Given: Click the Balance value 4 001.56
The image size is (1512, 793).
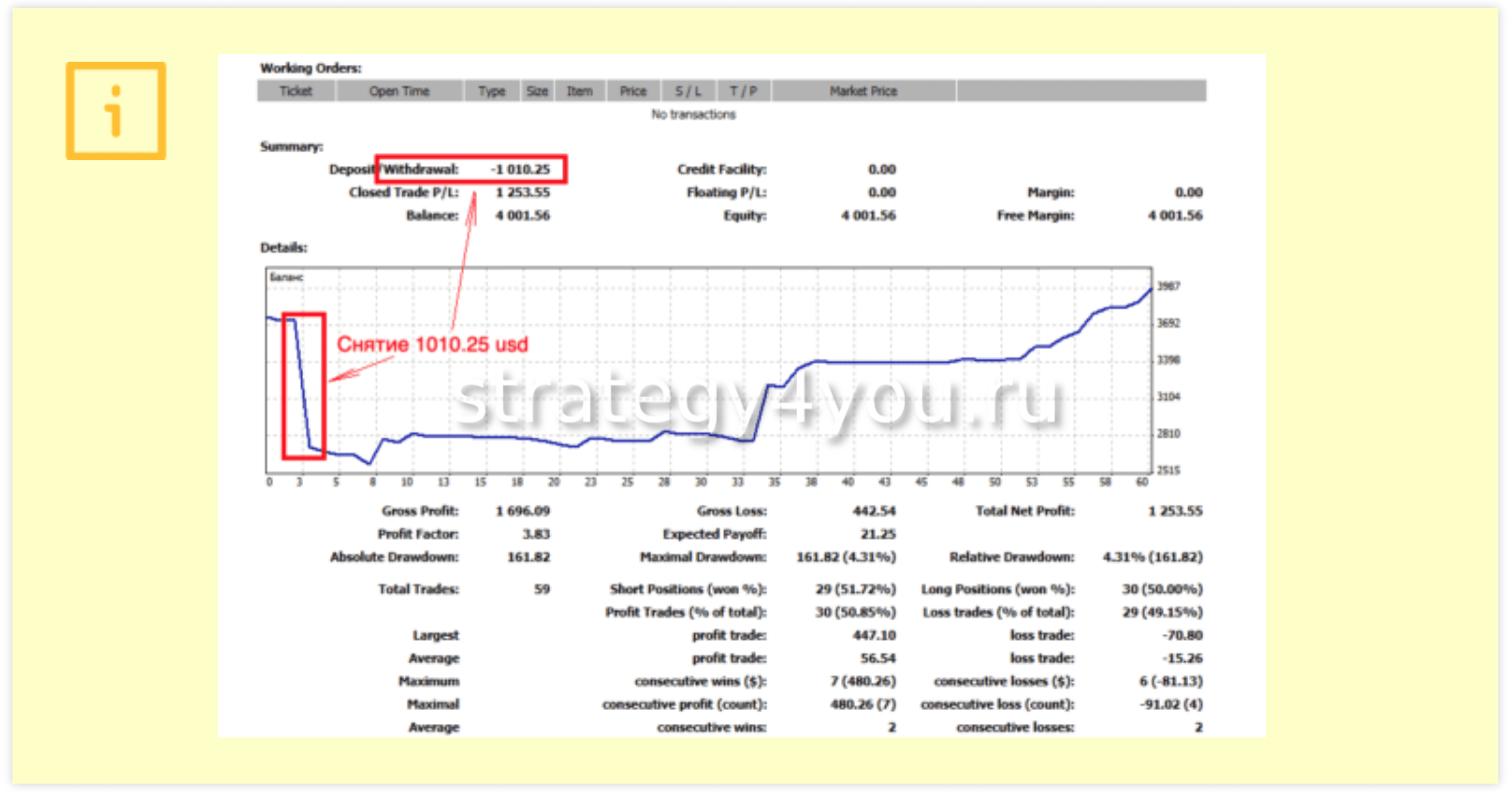Looking at the screenshot, I should [523, 216].
